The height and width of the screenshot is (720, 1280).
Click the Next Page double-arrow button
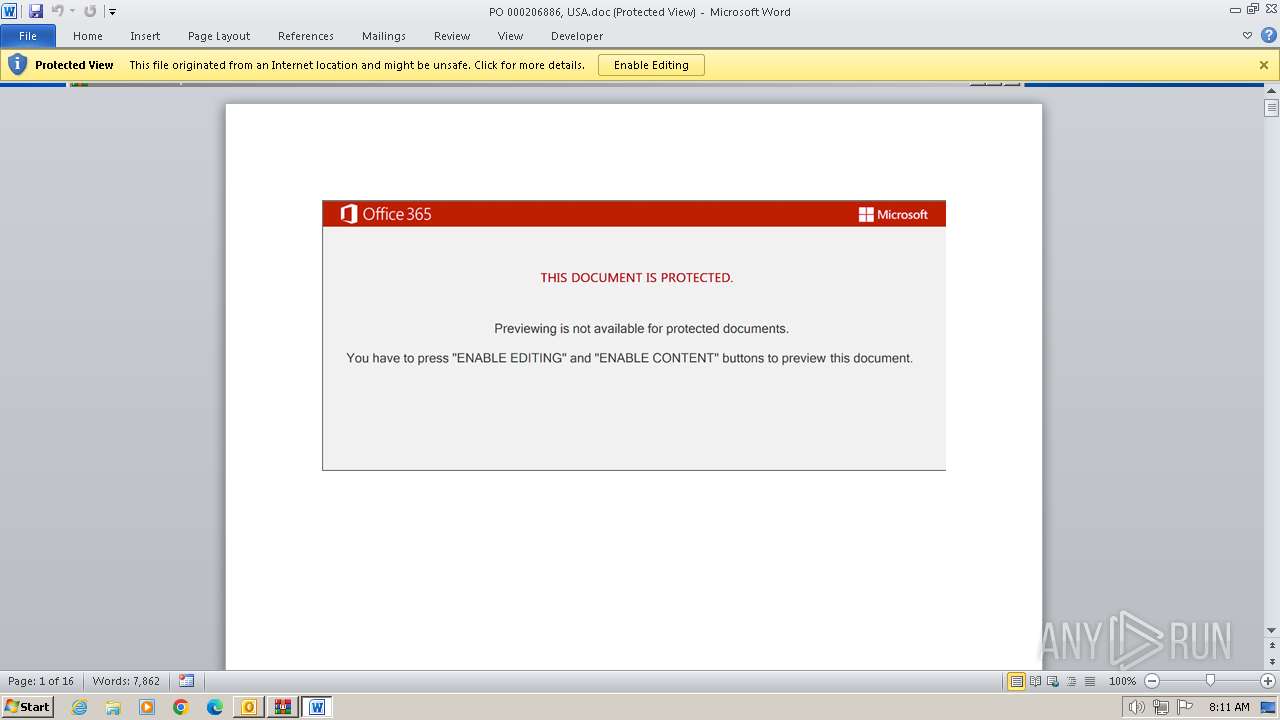1271,662
